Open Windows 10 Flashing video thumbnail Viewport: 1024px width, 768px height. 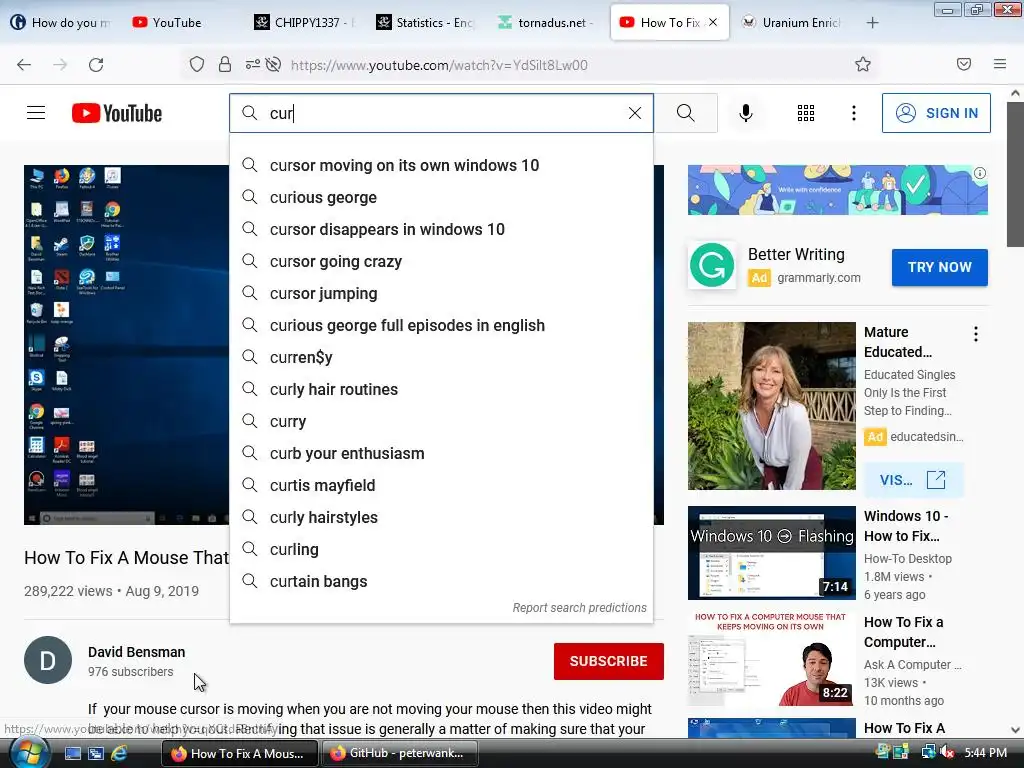pyautogui.click(x=772, y=552)
